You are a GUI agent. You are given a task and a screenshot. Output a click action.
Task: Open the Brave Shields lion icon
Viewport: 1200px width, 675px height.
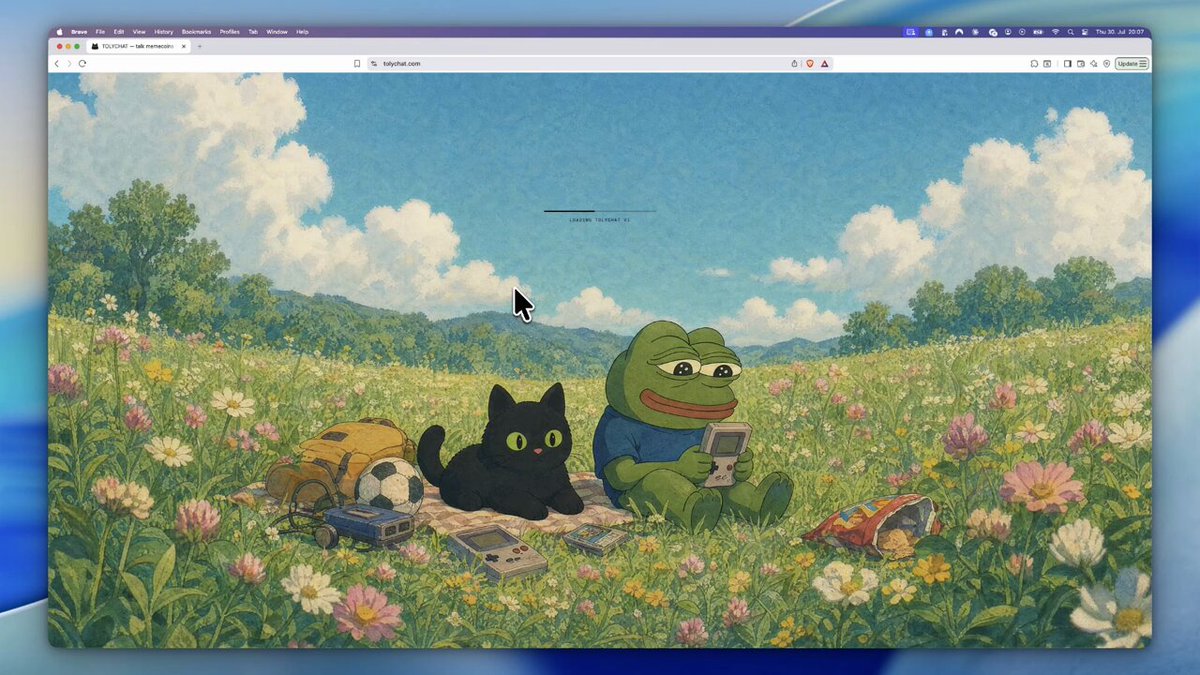(x=809, y=63)
